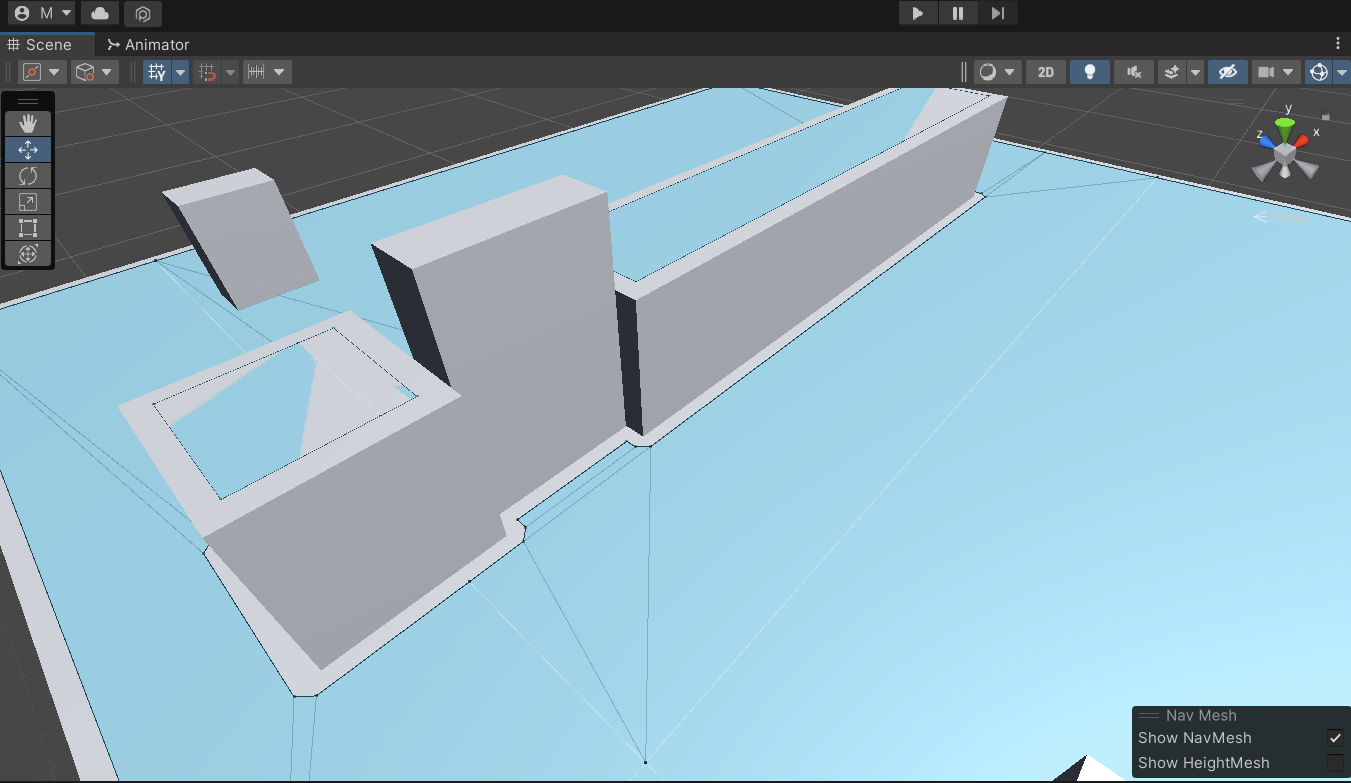Toggle Show HeightMesh checkbox
The width and height of the screenshot is (1351, 783).
[x=1335, y=763]
